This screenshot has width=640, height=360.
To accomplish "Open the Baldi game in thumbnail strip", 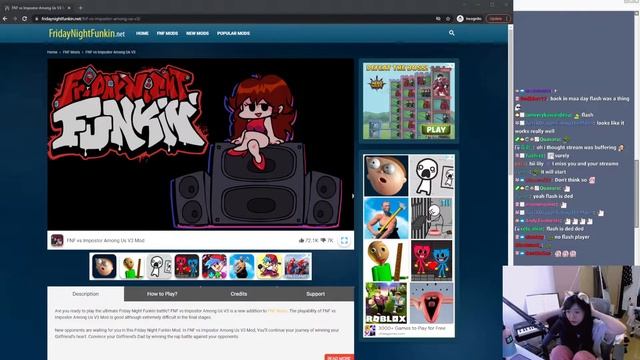I will [131, 266].
